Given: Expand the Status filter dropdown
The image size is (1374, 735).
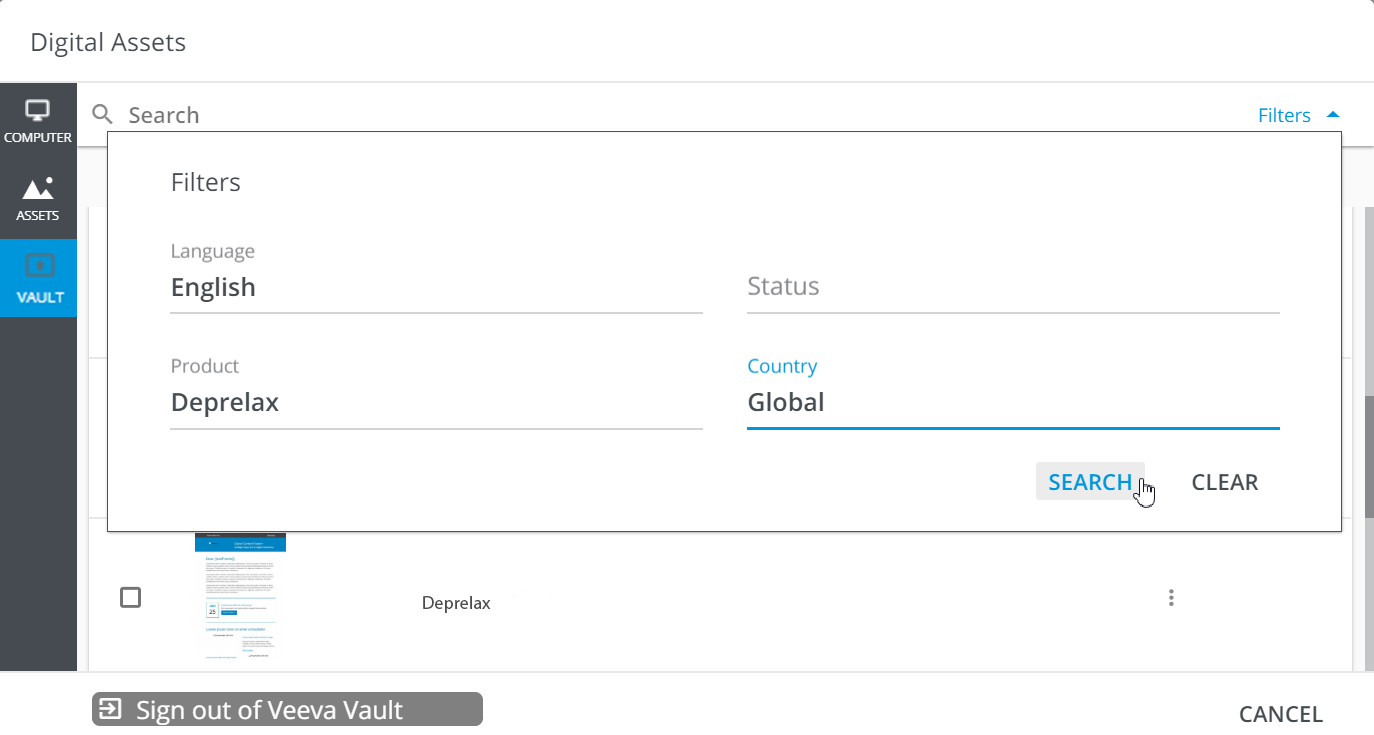Looking at the screenshot, I should (1012, 288).
